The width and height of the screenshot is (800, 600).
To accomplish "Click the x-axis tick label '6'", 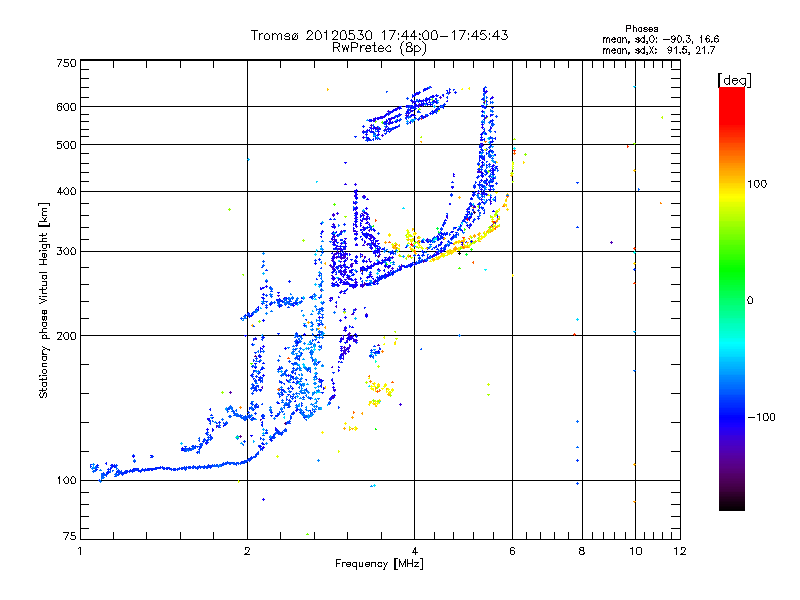I will click(512, 551).
